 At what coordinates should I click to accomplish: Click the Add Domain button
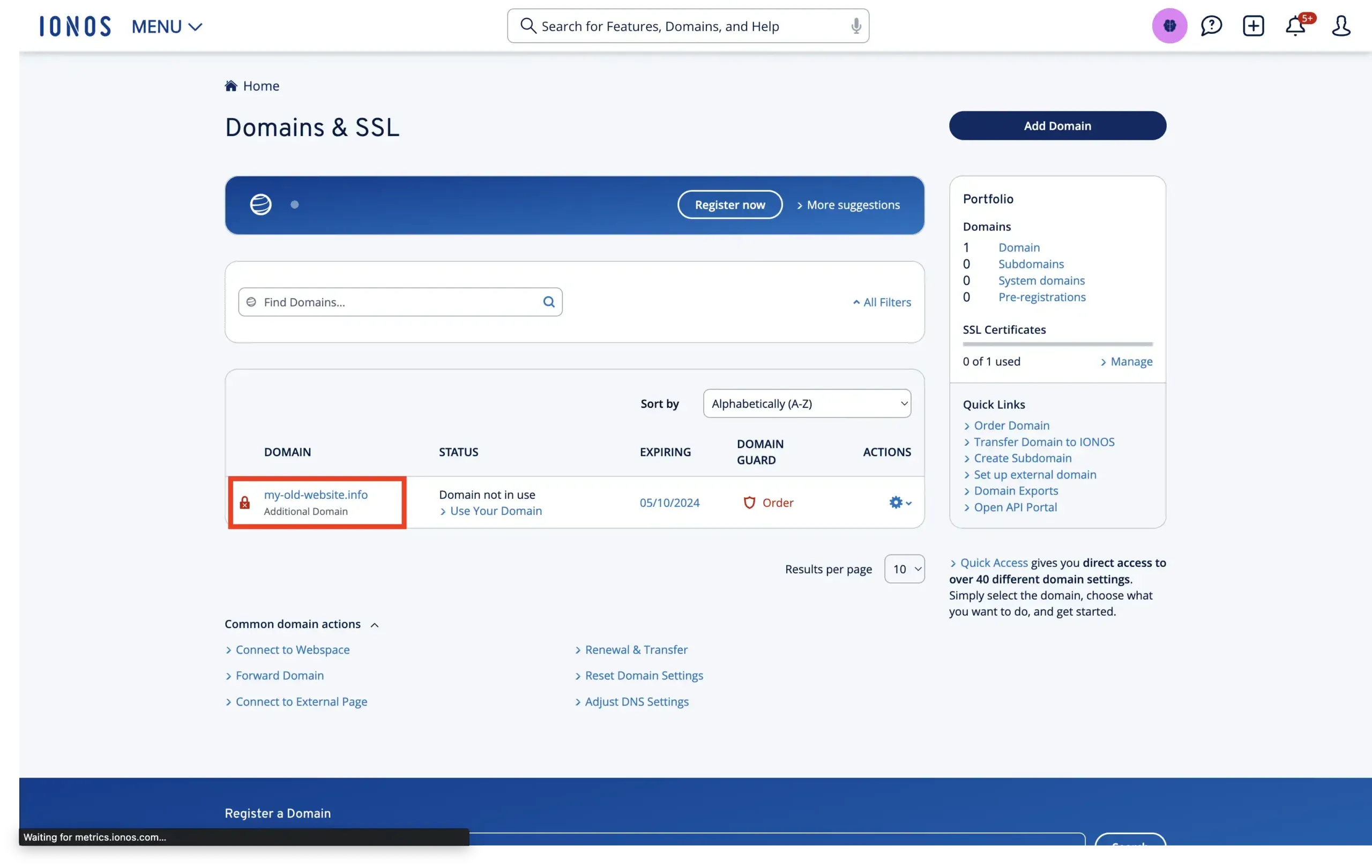[1057, 126]
